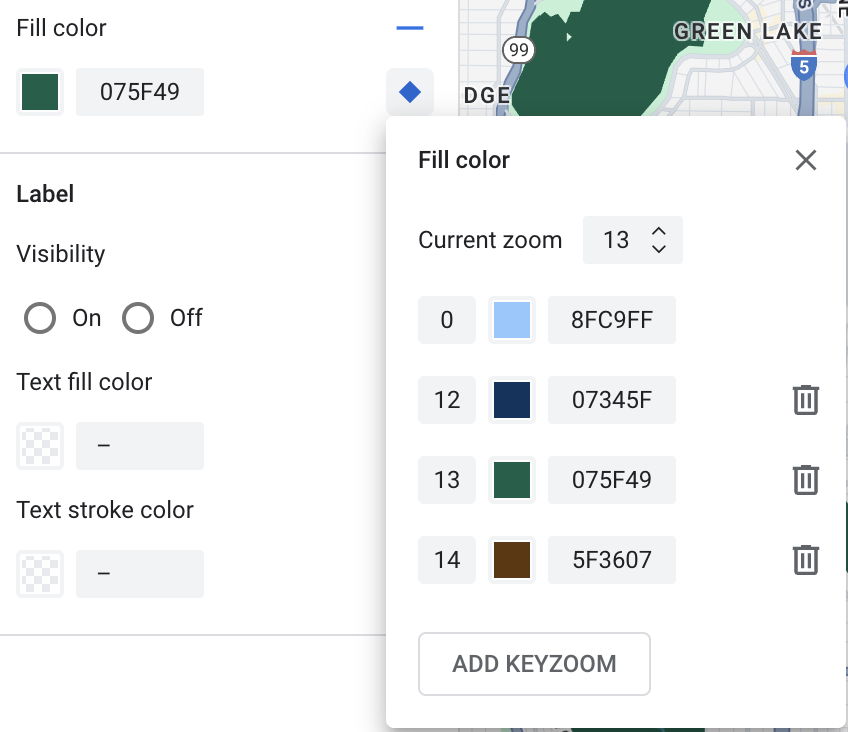The image size is (848, 732).
Task: Close the Fill color popup
Action: coord(806,160)
